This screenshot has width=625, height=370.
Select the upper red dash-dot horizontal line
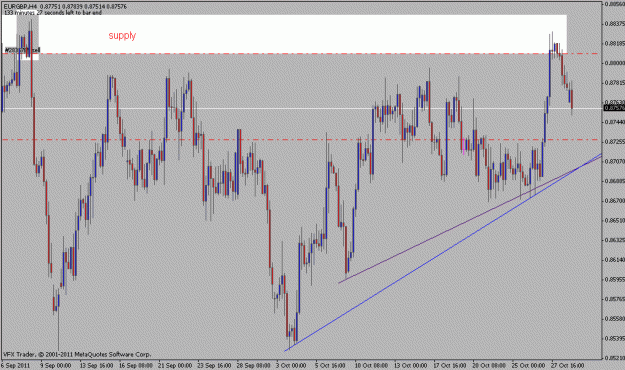click(301, 53)
